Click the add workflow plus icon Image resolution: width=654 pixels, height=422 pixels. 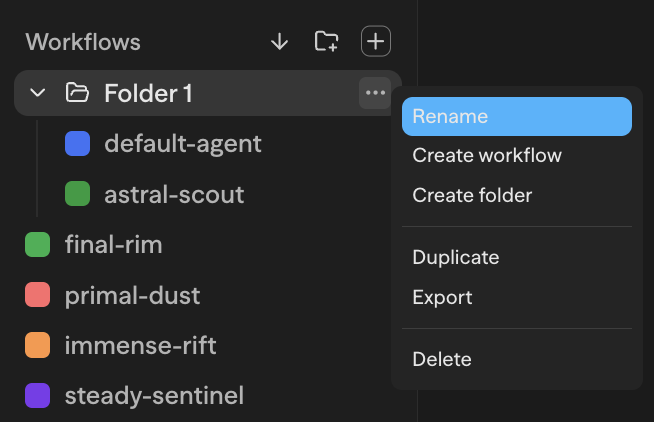(x=375, y=42)
